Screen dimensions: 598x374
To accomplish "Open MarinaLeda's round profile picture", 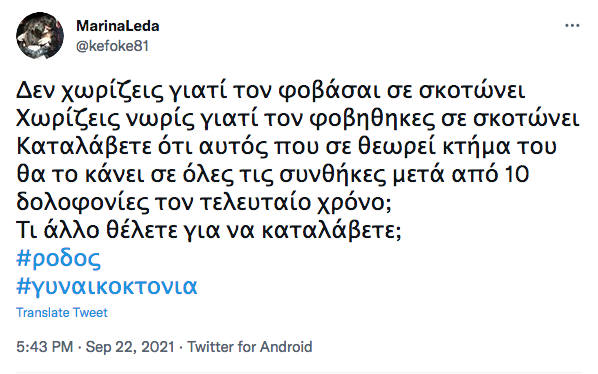I will 40,35.
